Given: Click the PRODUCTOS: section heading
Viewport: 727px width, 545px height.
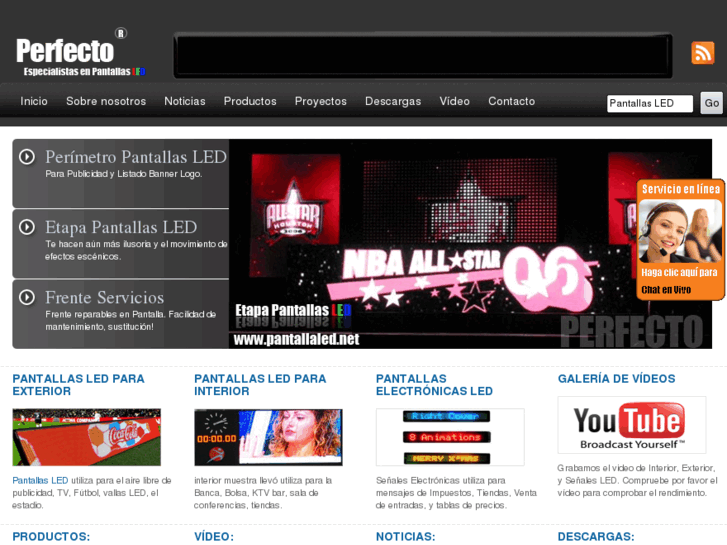Looking at the screenshot, I should click(x=51, y=537).
